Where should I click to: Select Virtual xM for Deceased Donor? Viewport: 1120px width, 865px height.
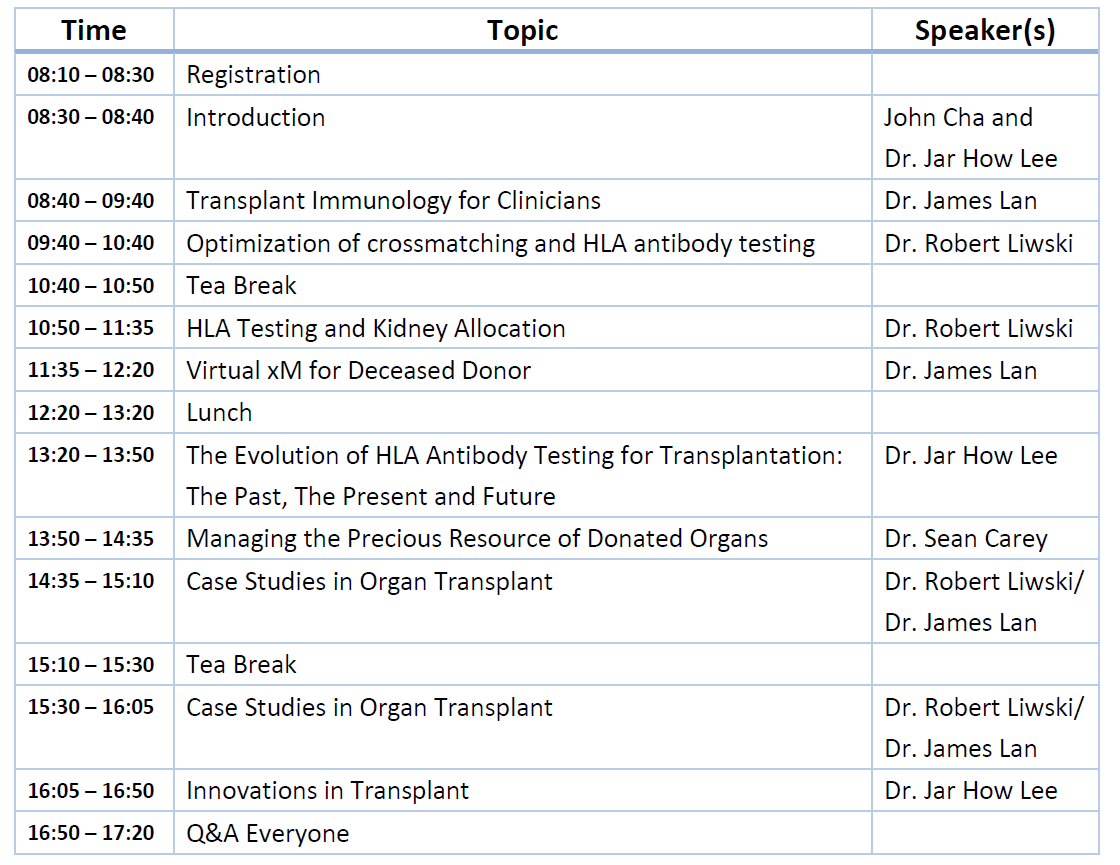359,370
